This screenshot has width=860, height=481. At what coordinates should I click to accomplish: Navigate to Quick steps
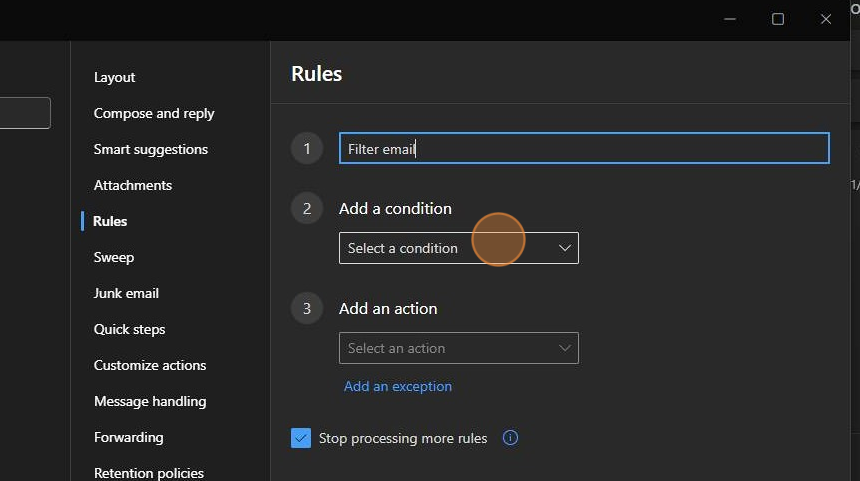click(x=129, y=329)
